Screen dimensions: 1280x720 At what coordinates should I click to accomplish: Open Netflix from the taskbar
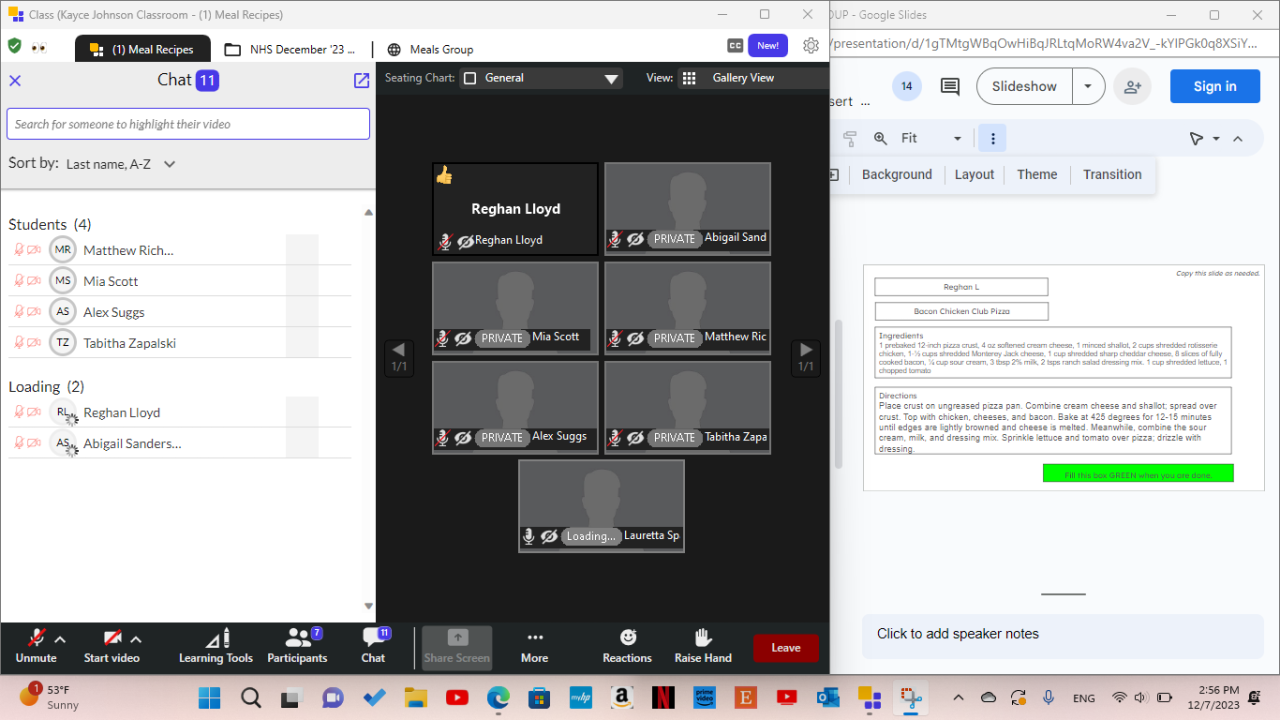click(x=662, y=697)
